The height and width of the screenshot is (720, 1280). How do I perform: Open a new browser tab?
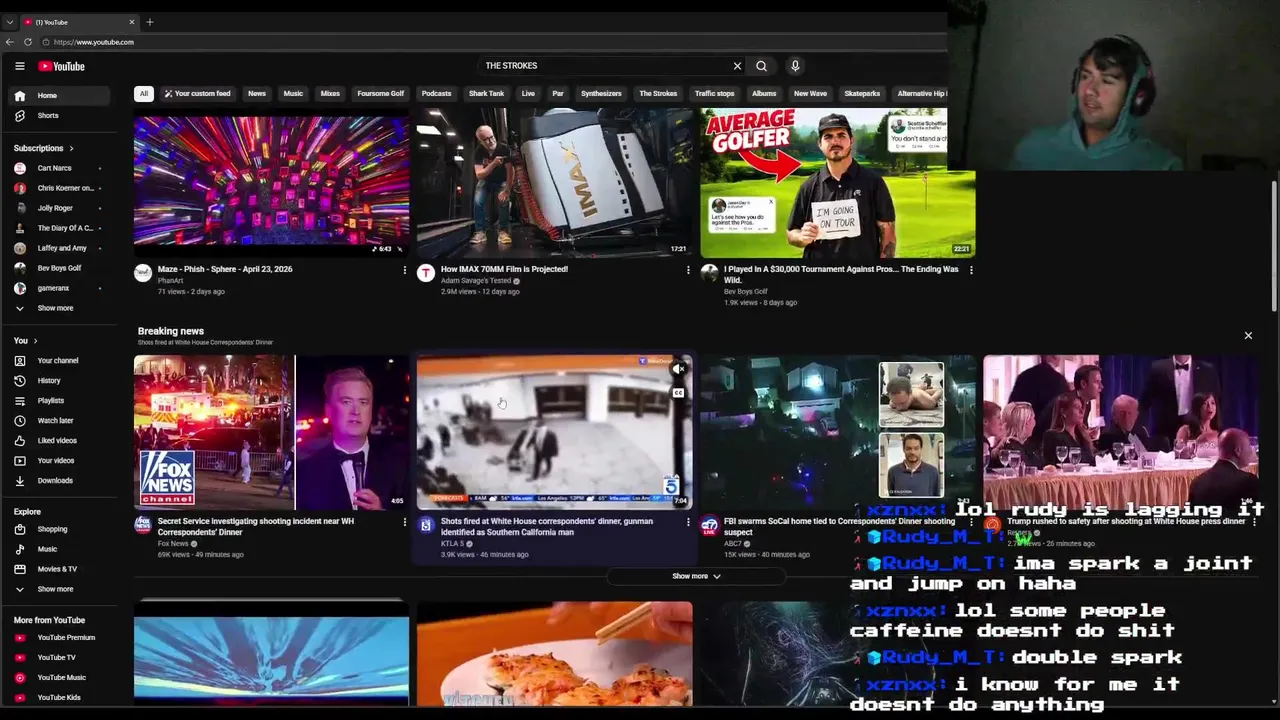pos(150,22)
